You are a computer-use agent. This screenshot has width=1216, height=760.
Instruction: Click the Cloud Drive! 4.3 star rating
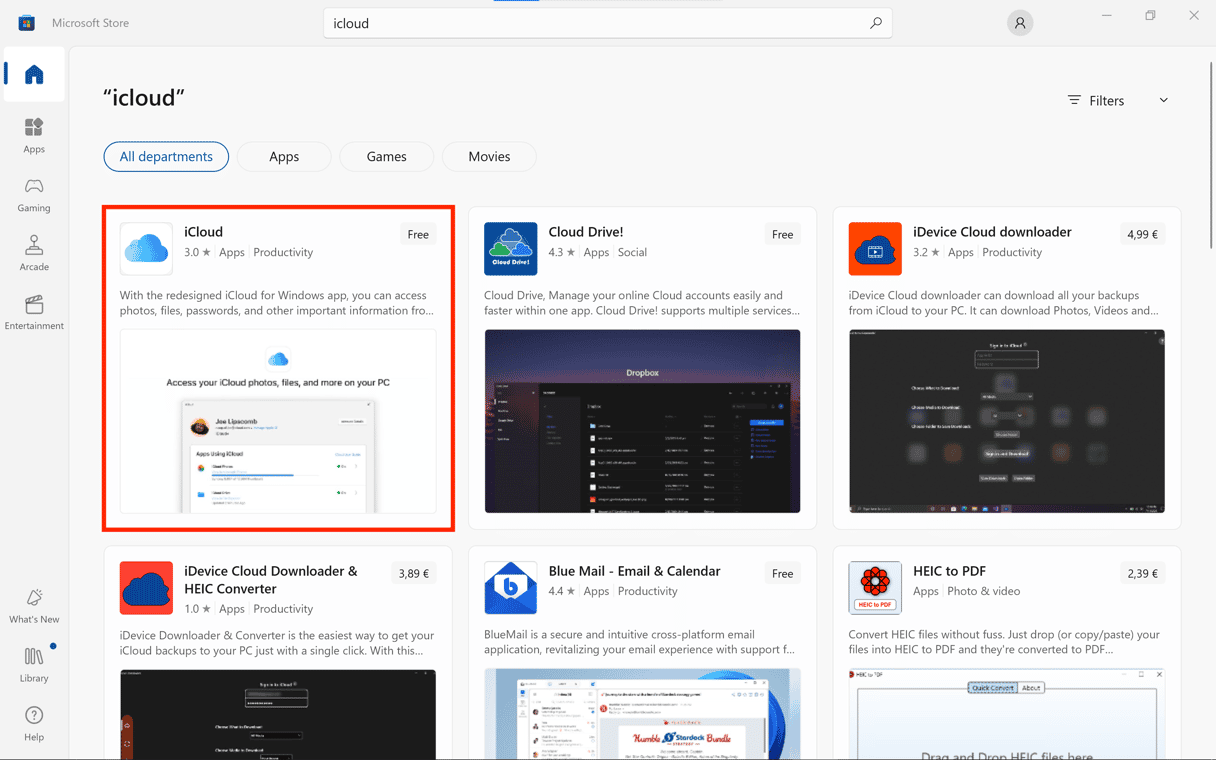coord(562,252)
